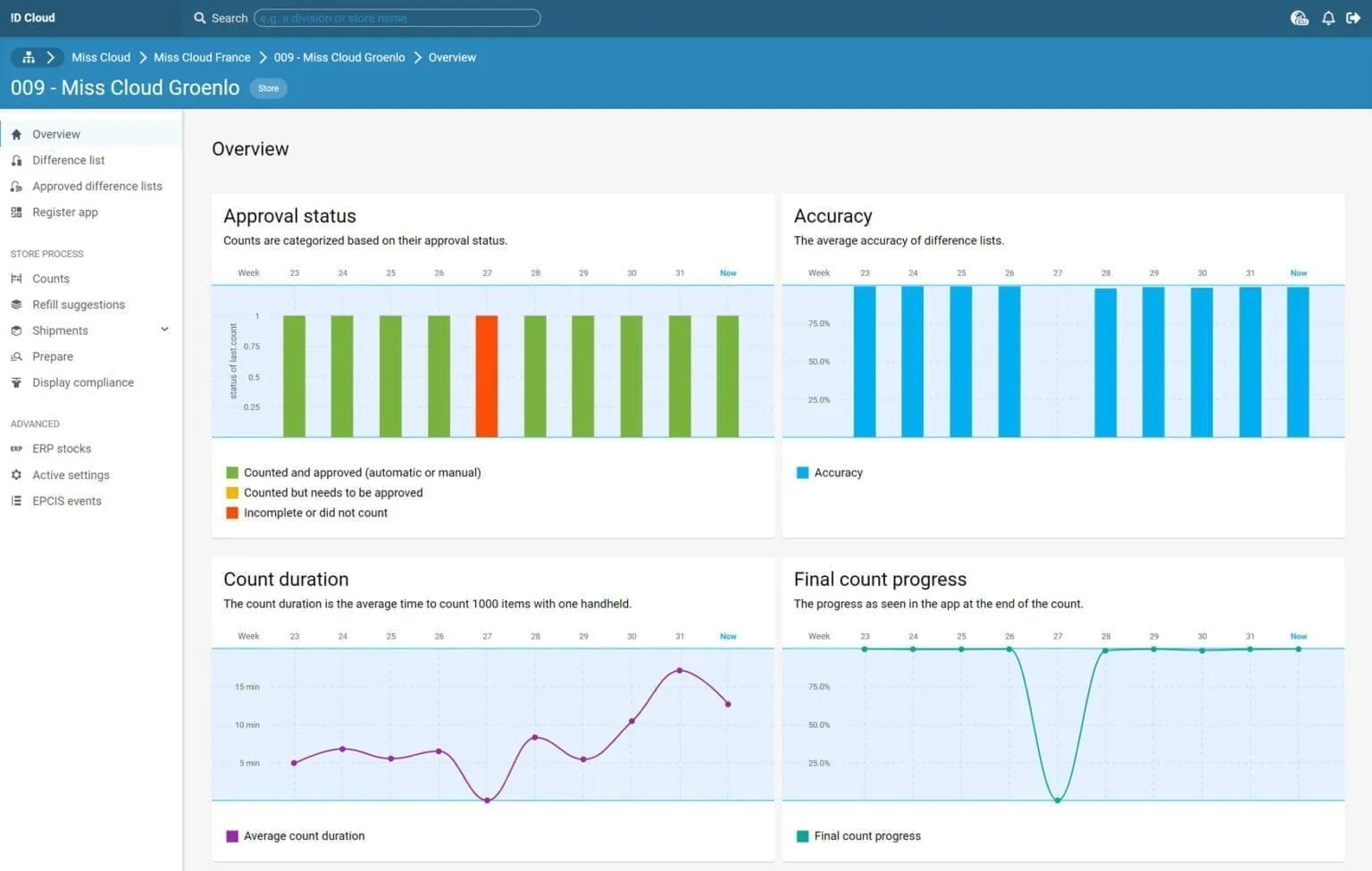Click the organization hierarchy breadcrumb icon

tap(29, 57)
